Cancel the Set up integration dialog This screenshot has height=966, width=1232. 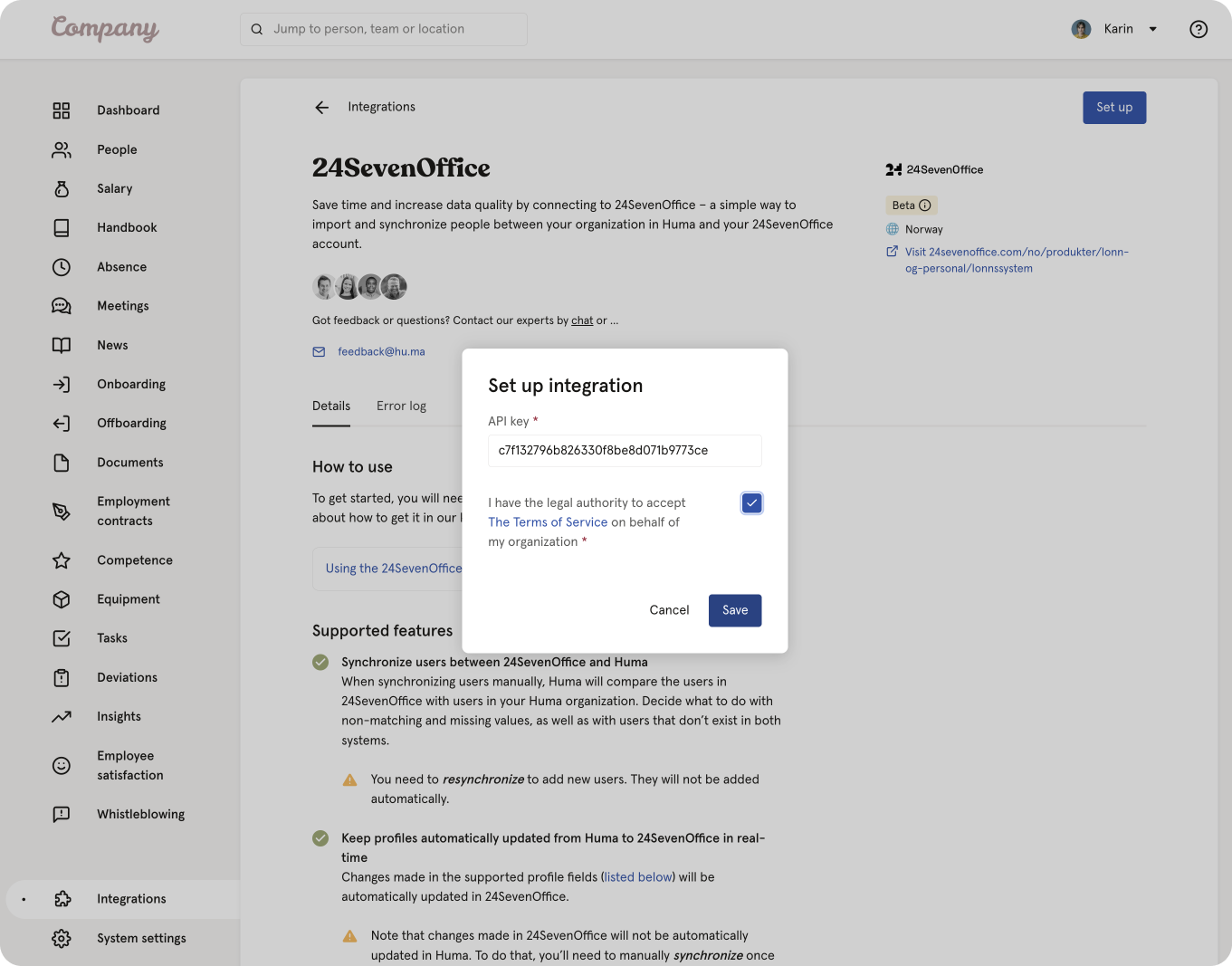pyautogui.click(x=669, y=610)
